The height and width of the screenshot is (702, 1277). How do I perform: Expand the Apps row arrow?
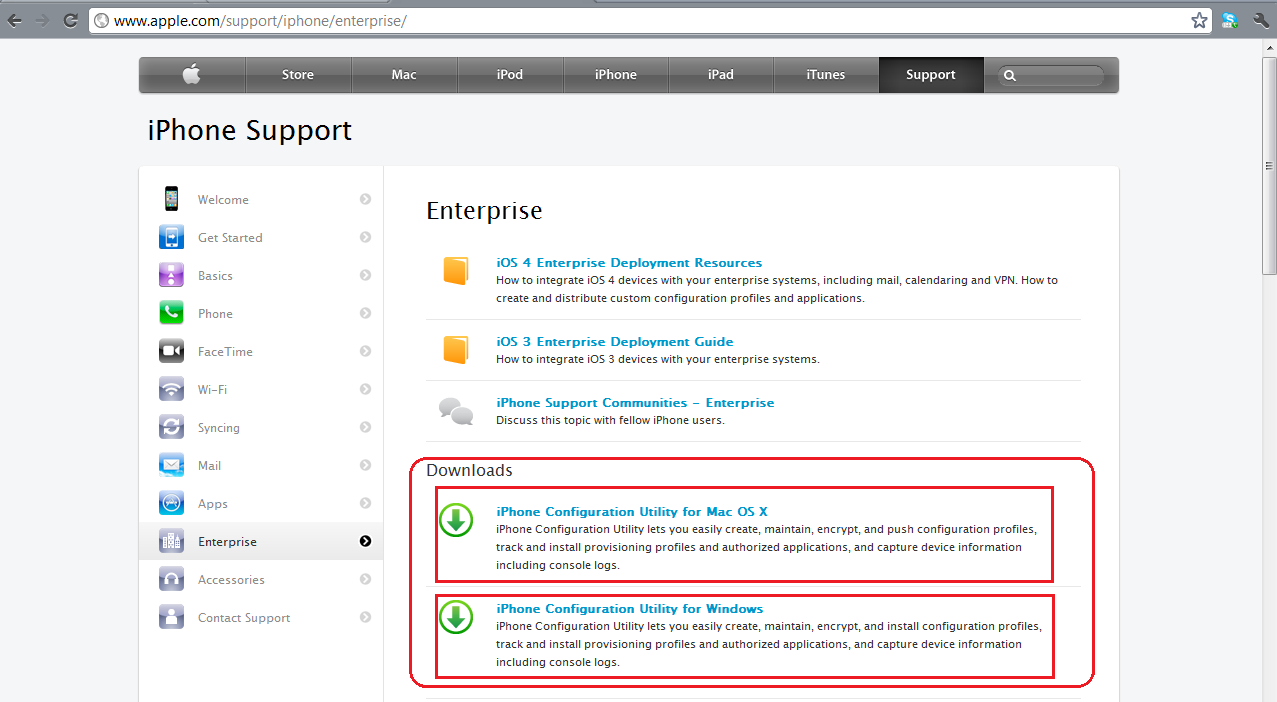365,503
